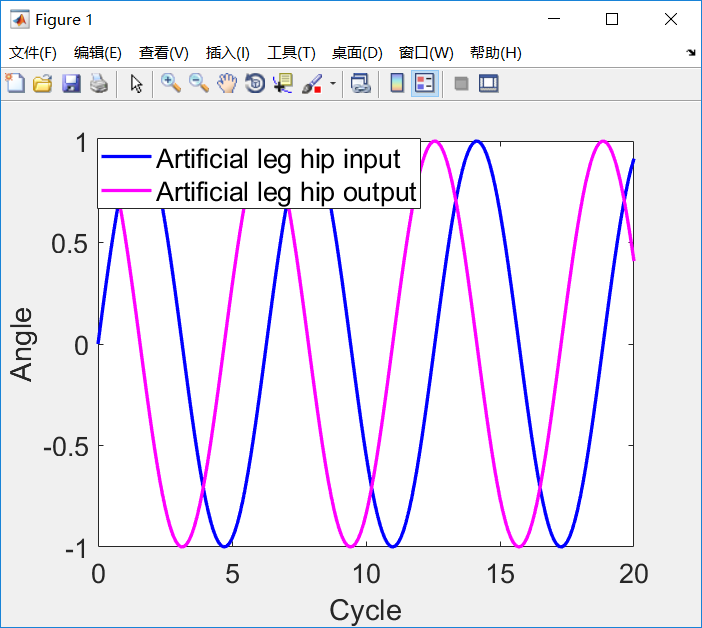The width and height of the screenshot is (702, 628).
Task: Click the New Figure icon
Action: [15, 83]
